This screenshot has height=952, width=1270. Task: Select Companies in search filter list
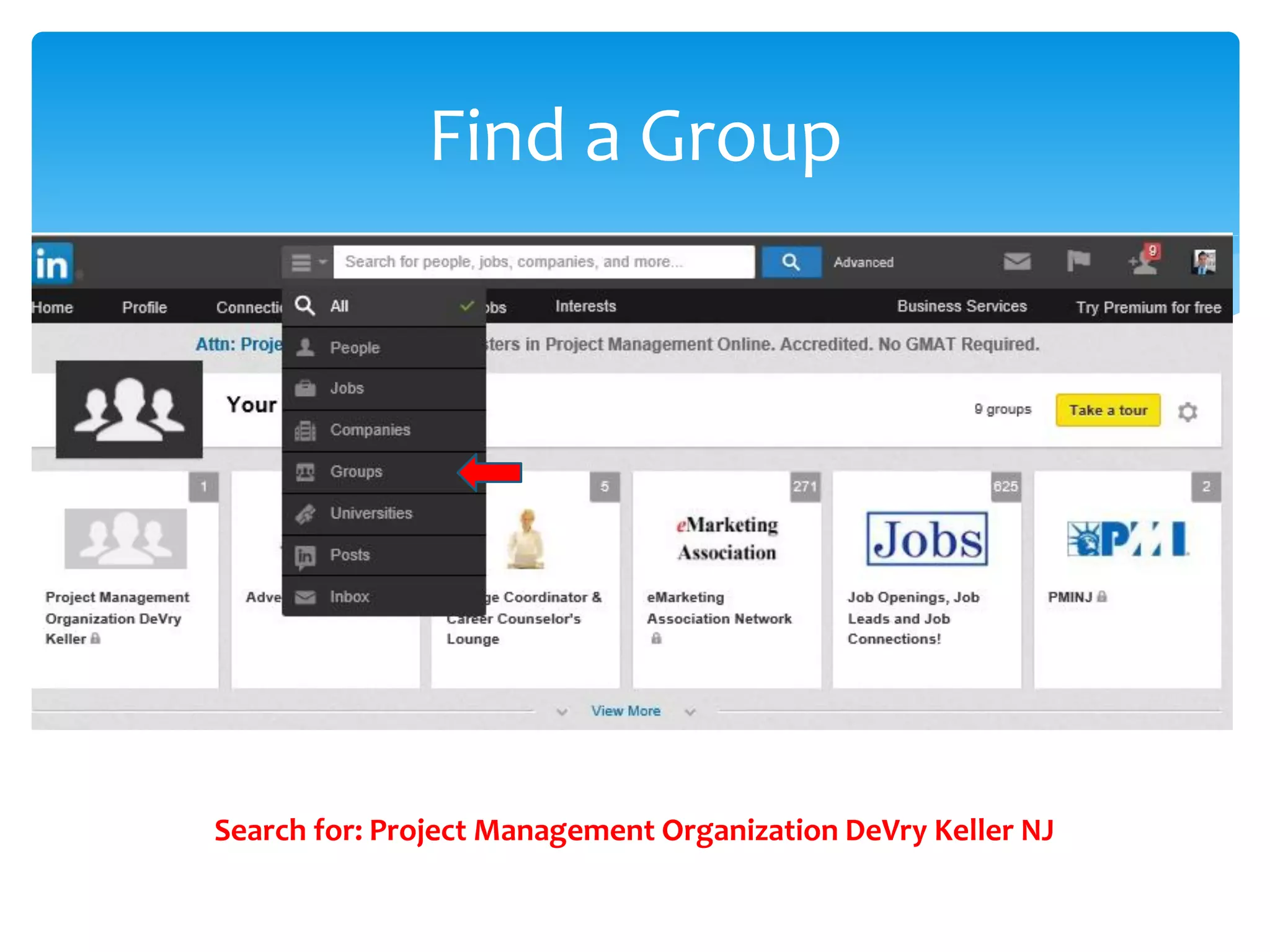(384, 430)
